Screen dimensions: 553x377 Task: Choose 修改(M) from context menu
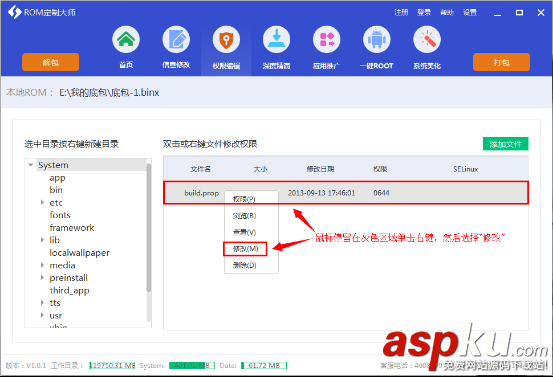pos(245,249)
